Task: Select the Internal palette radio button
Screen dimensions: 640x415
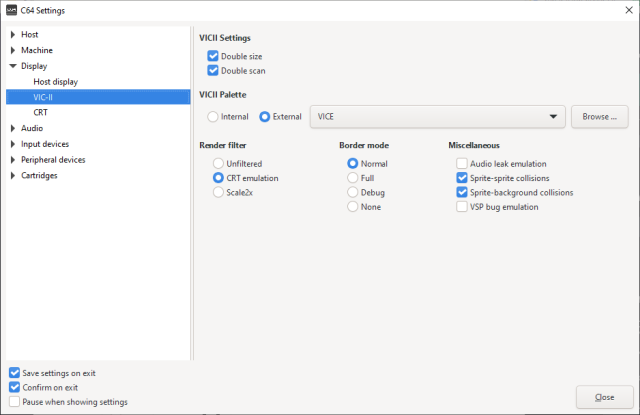Action: pyautogui.click(x=213, y=117)
